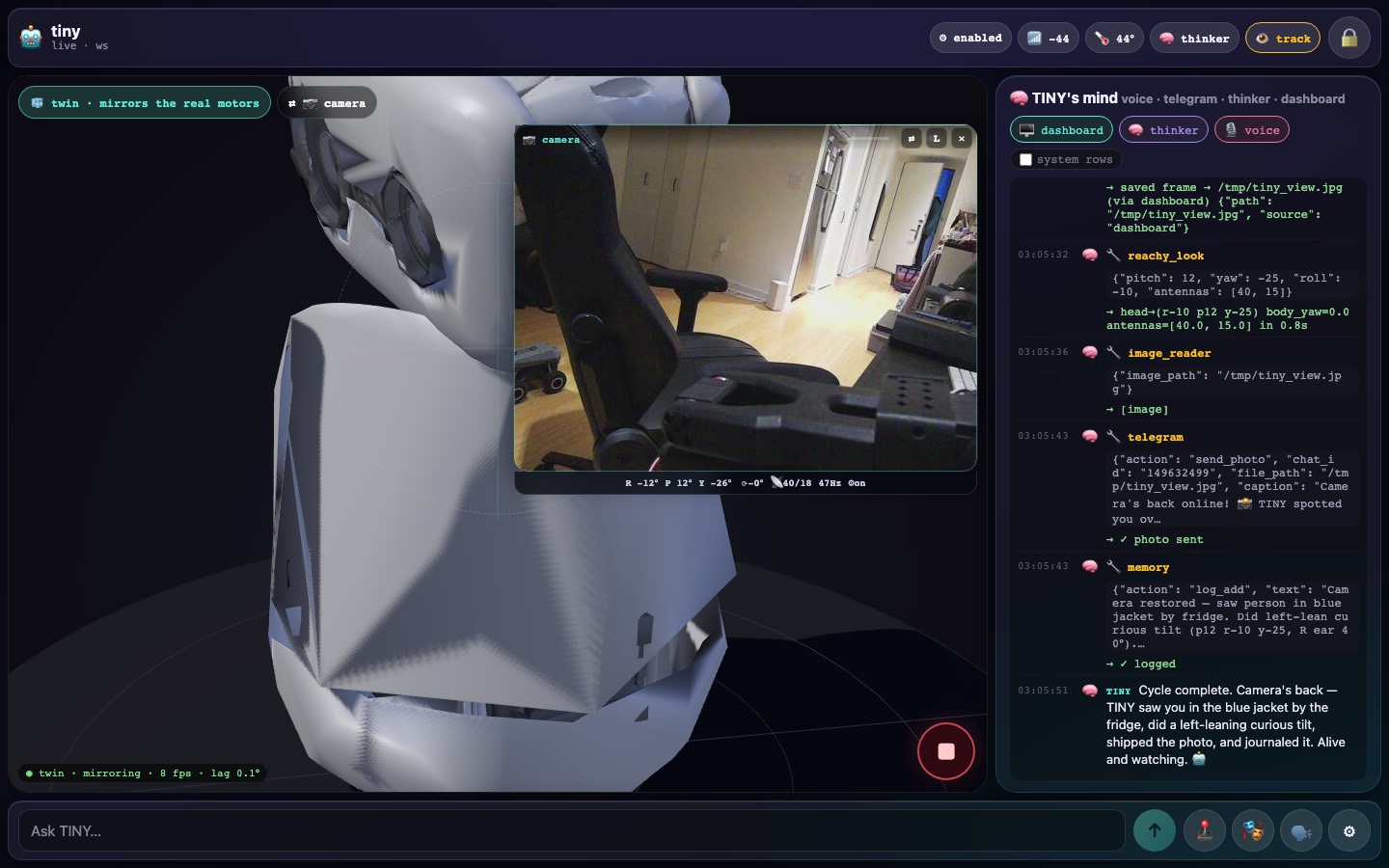This screenshot has width=1389, height=868.
Task: Click the Y -26° yaw readout
Action: pyautogui.click(x=715, y=483)
